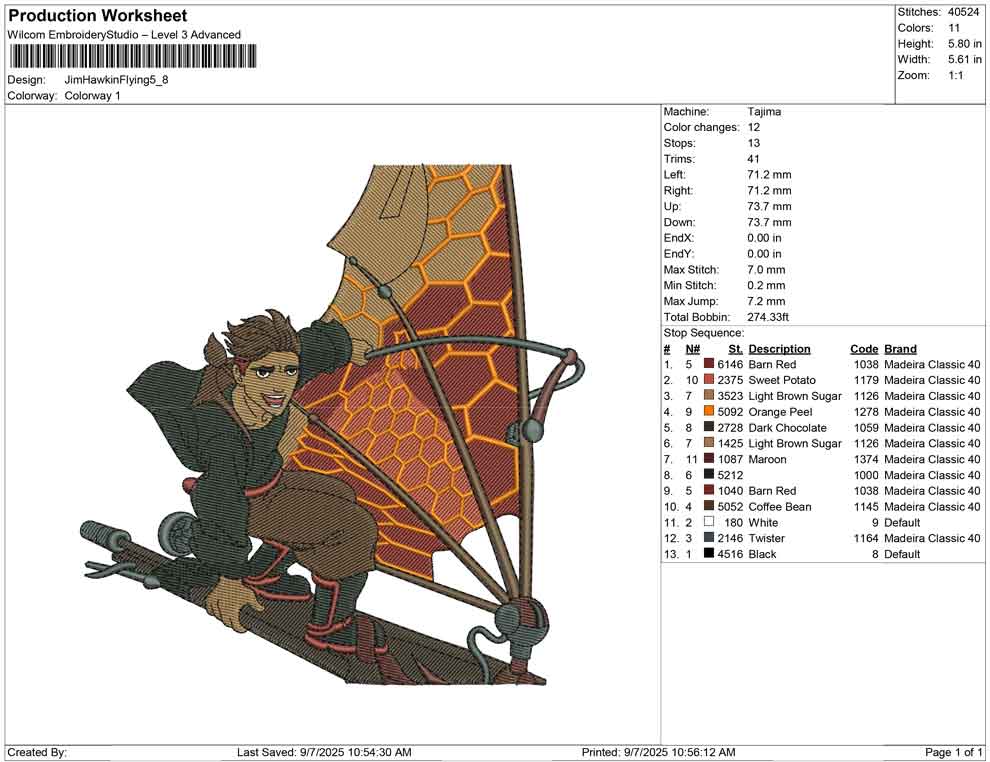Click the 'Stop Sequence:' label

(x=704, y=333)
